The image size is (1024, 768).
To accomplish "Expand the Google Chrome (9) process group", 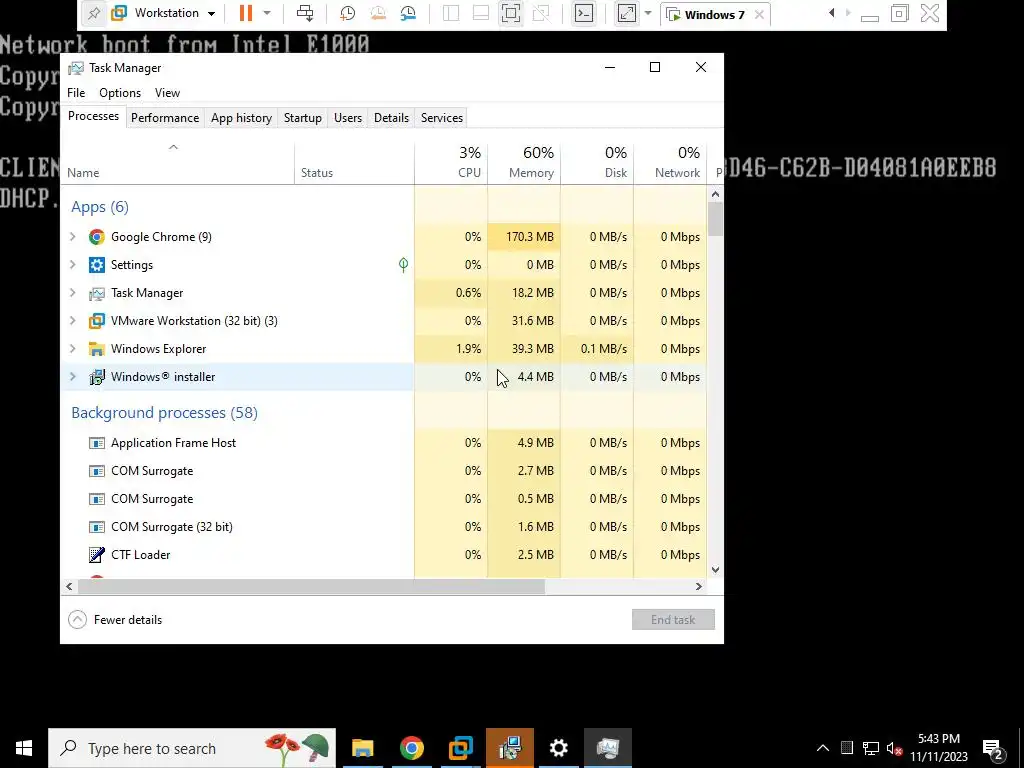I will click(x=72, y=236).
